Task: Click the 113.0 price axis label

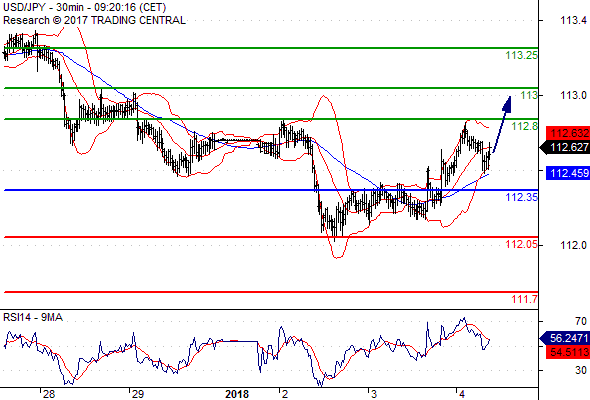Action: (573, 96)
